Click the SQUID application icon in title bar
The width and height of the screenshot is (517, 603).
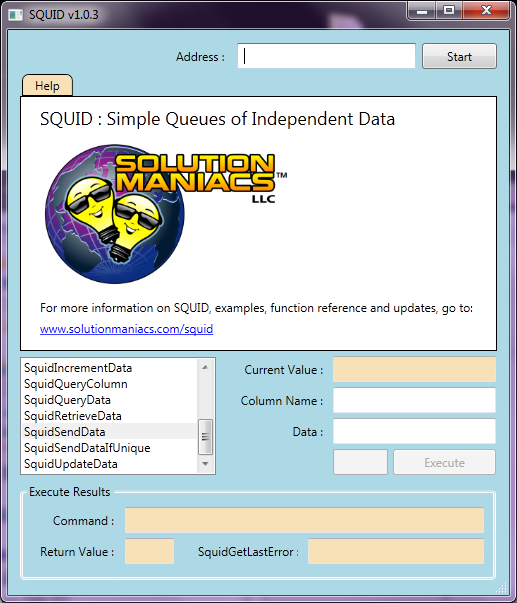tap(15, 15)
